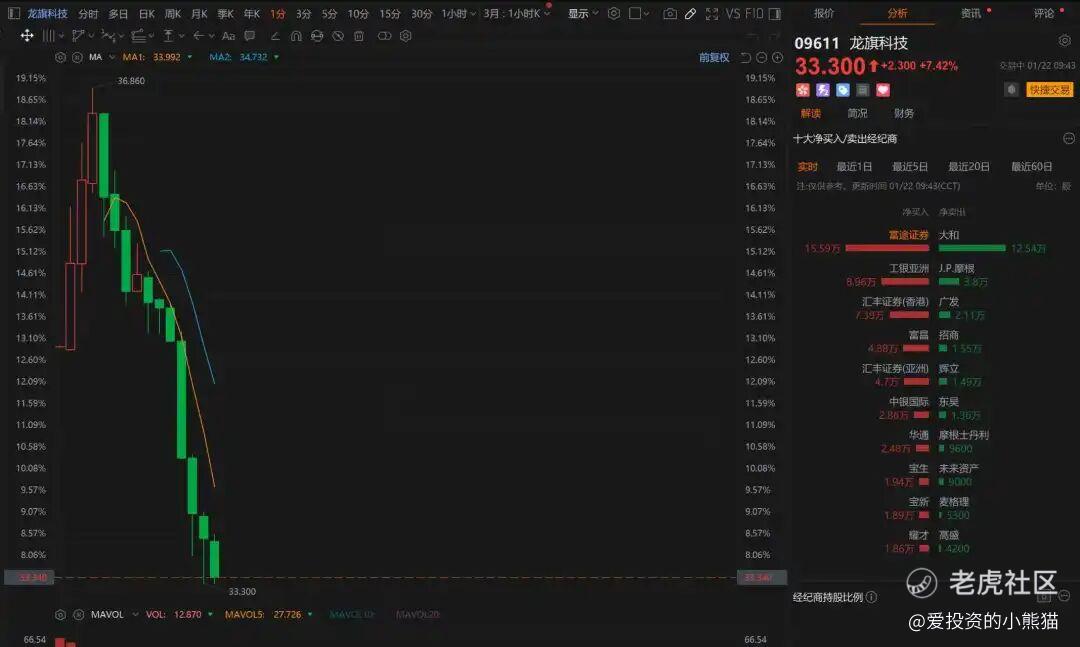Open chart settings gear beside 显示

(x=614, y=13)
